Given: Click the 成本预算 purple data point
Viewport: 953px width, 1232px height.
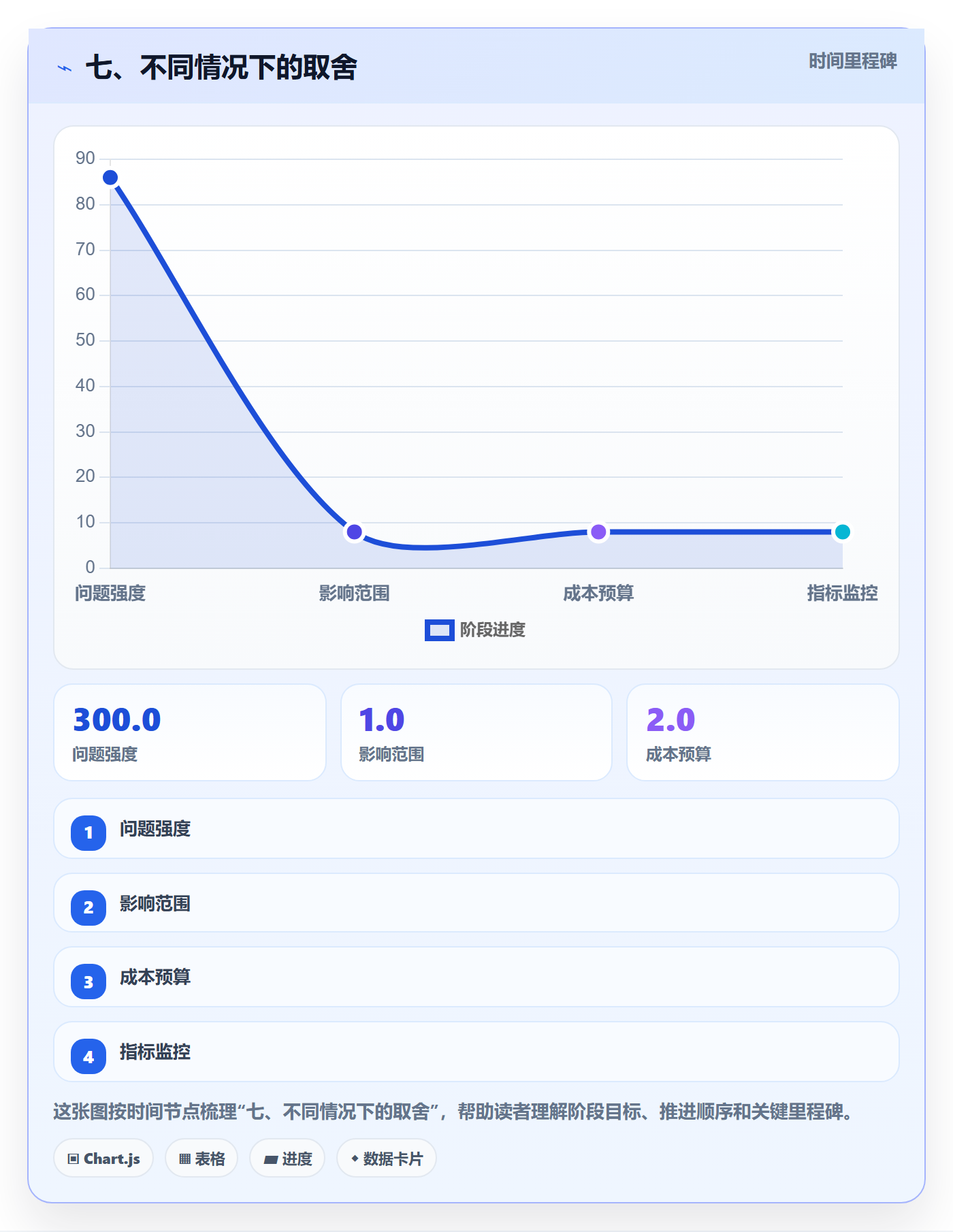Looking at the screenshot, I should tap(598, 532).
